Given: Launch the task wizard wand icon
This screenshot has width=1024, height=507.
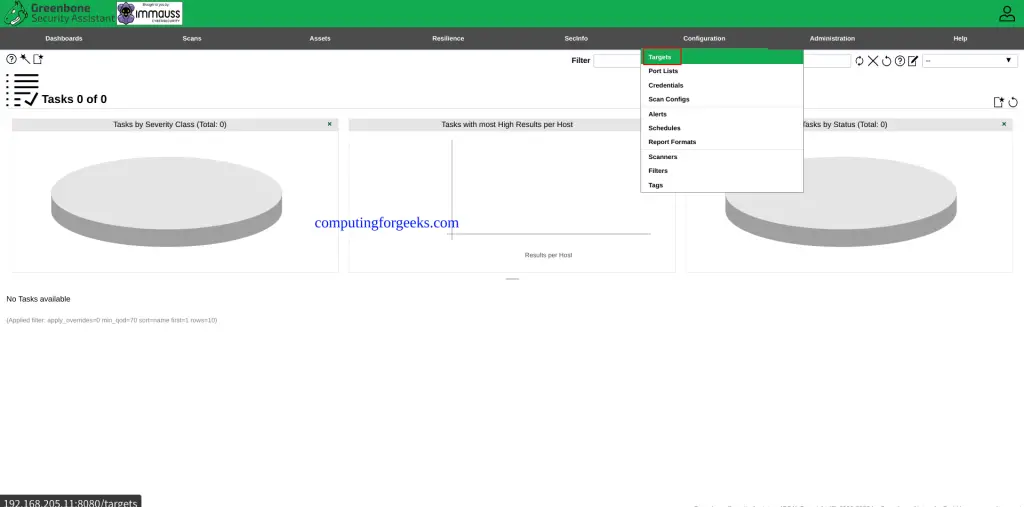Looking at the screenshot, I should 25,59.
